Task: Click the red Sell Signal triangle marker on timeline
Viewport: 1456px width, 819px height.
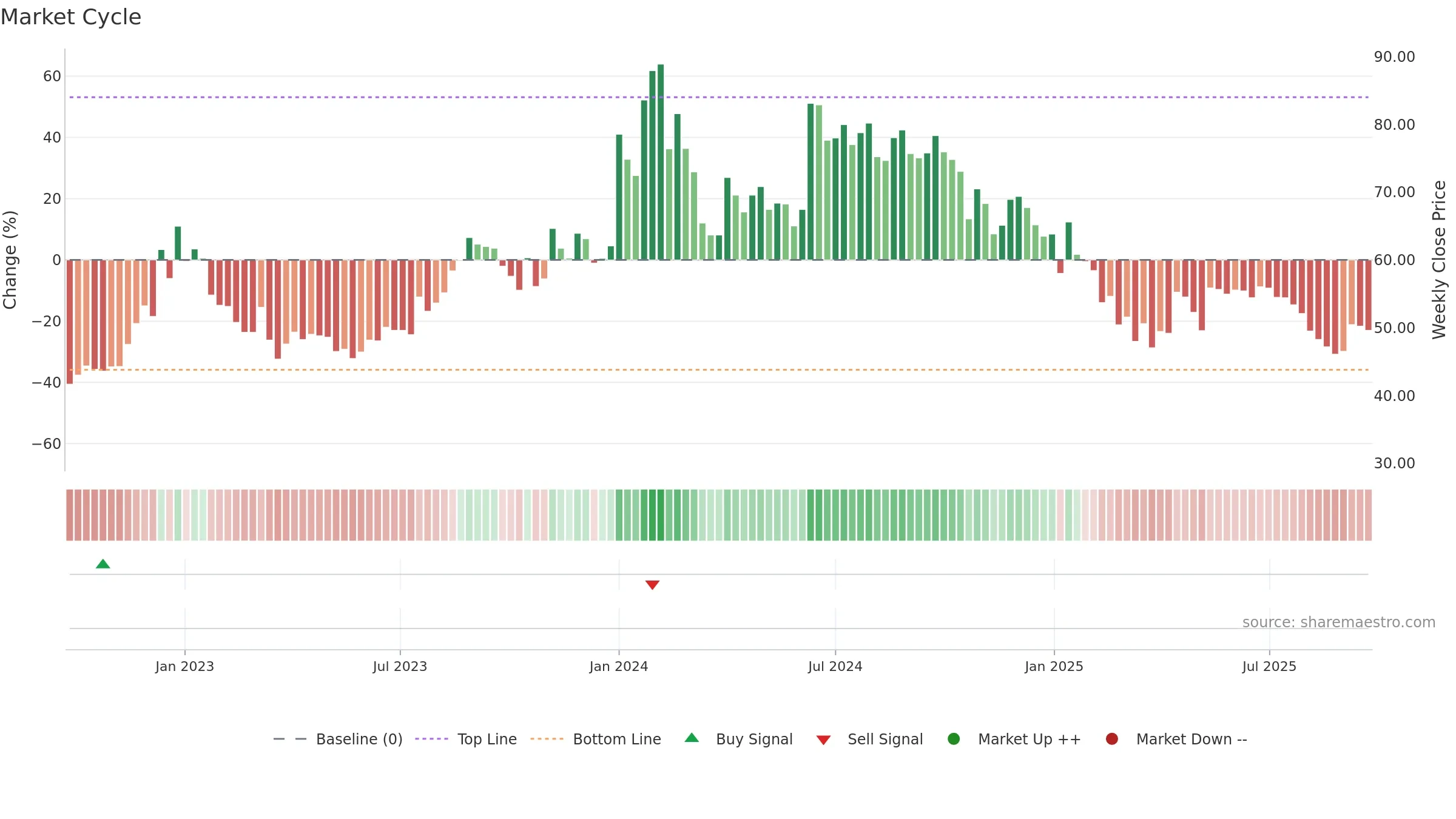Action: coord(652,585)
